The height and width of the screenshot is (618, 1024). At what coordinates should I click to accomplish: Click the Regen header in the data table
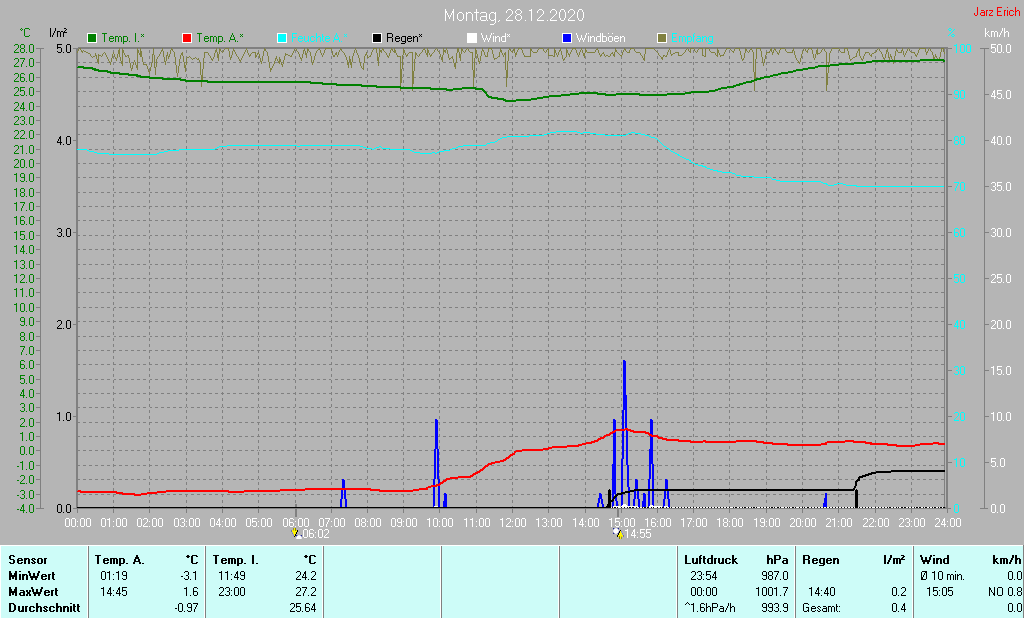[x=821, y=560]
